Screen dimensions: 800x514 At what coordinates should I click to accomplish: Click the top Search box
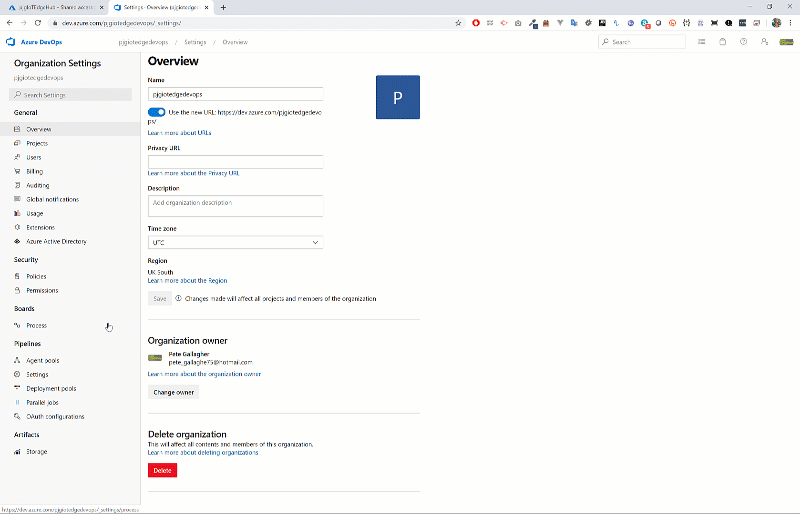tap(642, 42)
